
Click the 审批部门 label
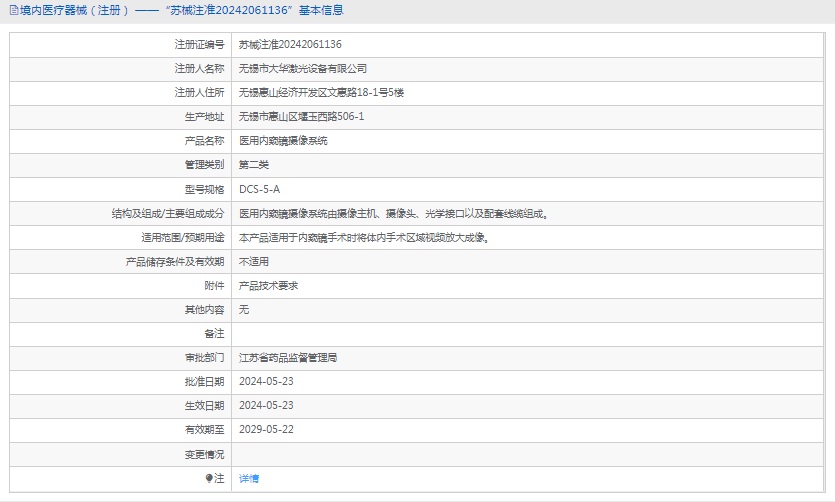[204, 358]
